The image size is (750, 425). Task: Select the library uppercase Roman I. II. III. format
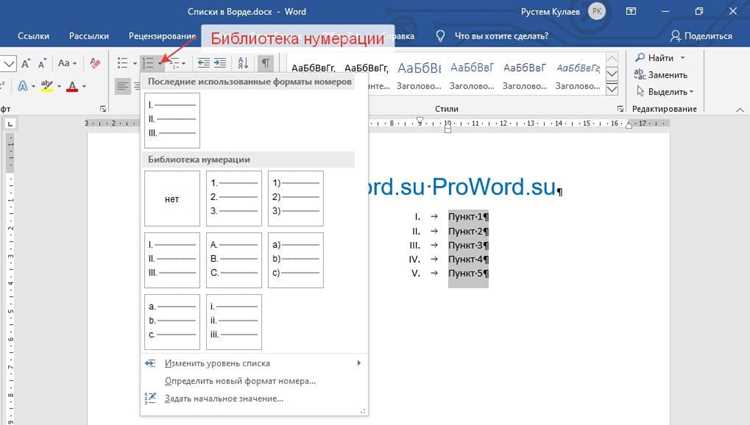[x=172, y=260]
